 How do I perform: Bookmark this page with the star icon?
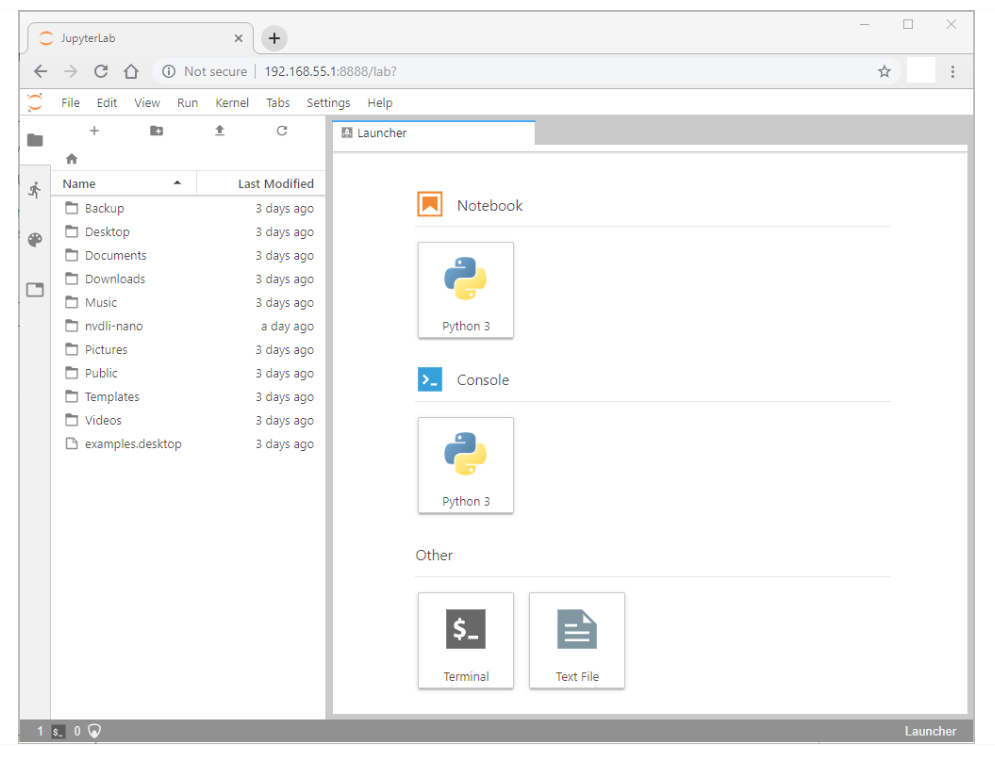pos(885,71)
